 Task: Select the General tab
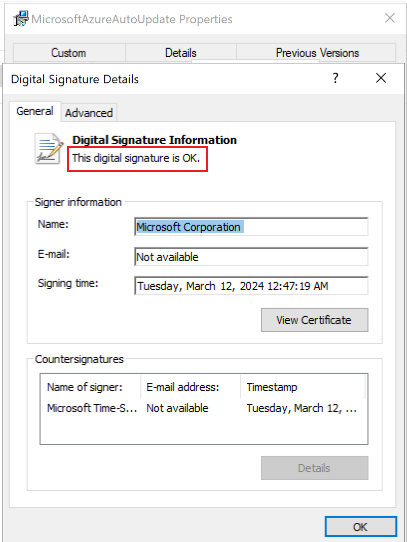[35, 111]
